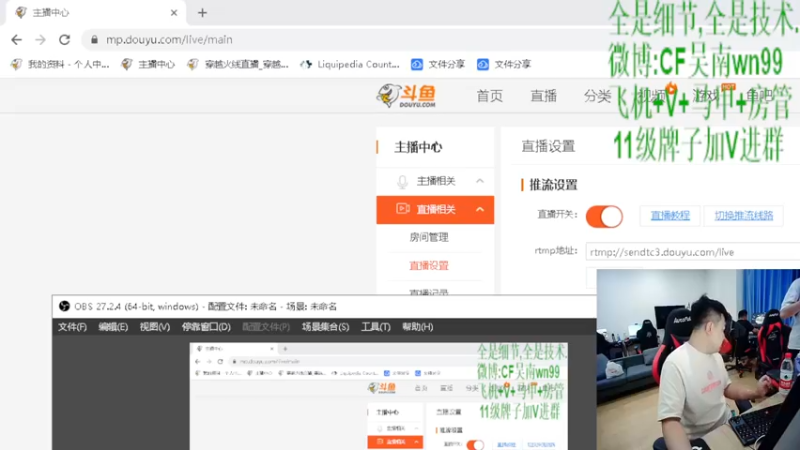
Task: Open the OBS 工具(T) menu
Action: click(376, 327)
